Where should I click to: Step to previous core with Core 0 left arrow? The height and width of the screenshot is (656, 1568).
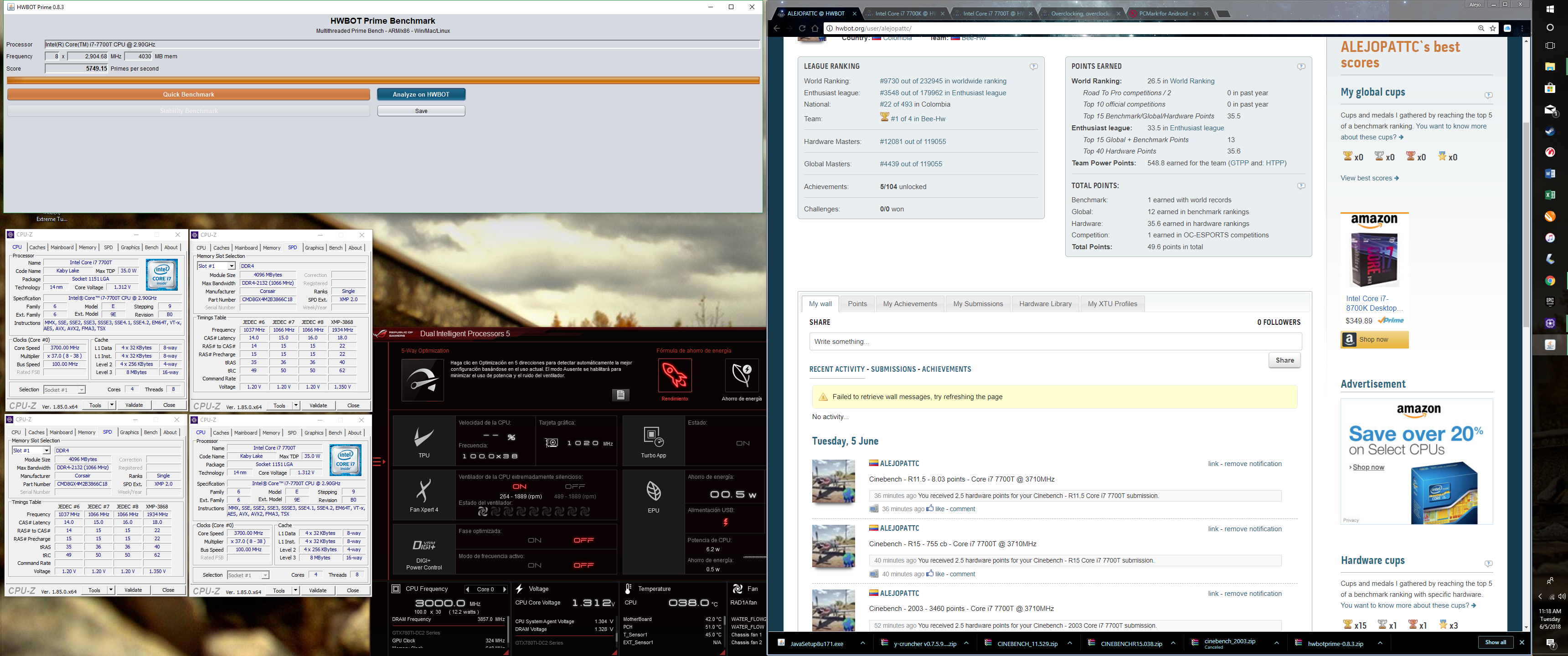pyautogui.click(x=468, y=589)
